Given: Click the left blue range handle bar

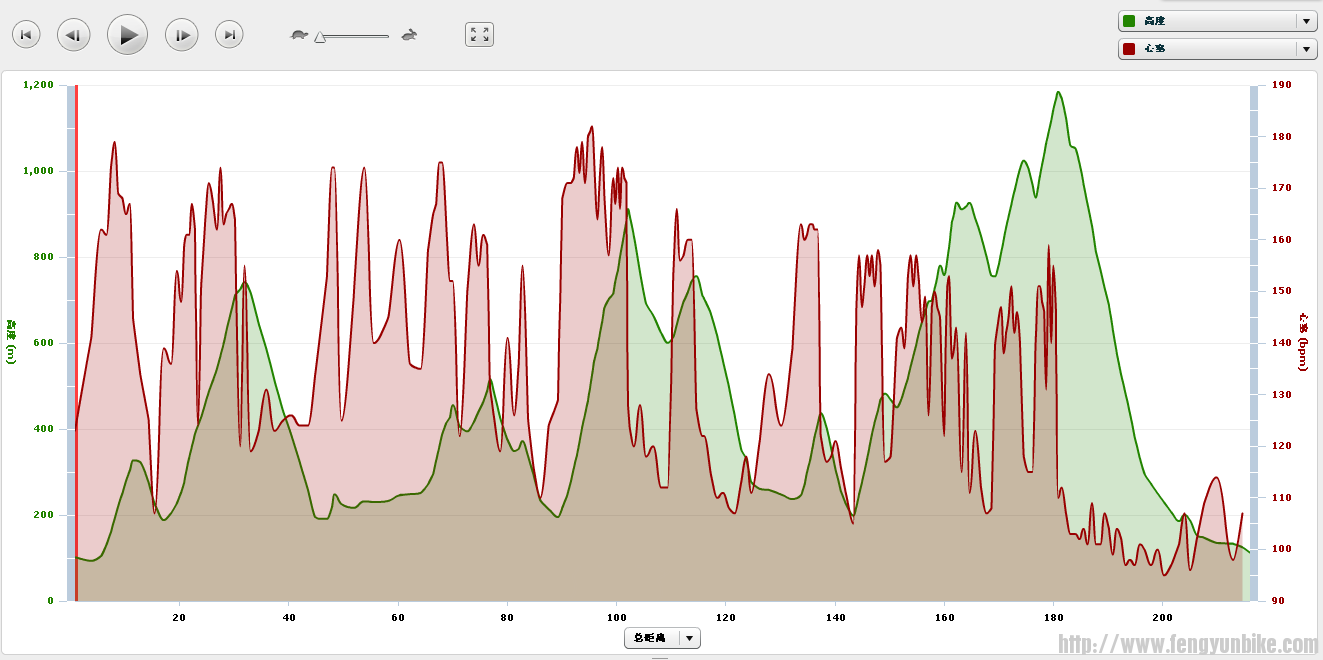Looking at the screenshot, I should [71, 340].
